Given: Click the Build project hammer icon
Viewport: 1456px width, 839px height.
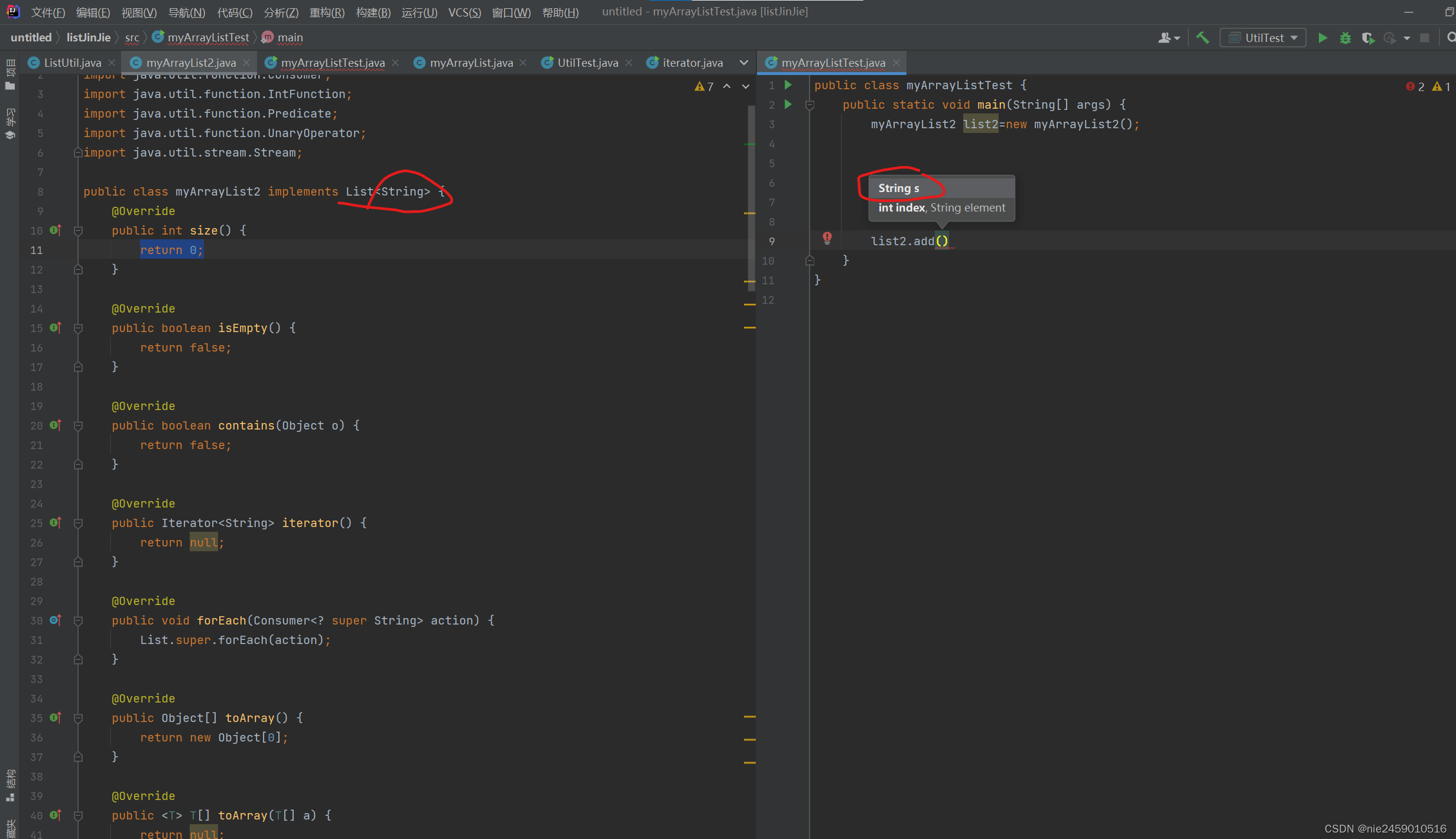Looking at the screenshot, I should pos(1202,38).
